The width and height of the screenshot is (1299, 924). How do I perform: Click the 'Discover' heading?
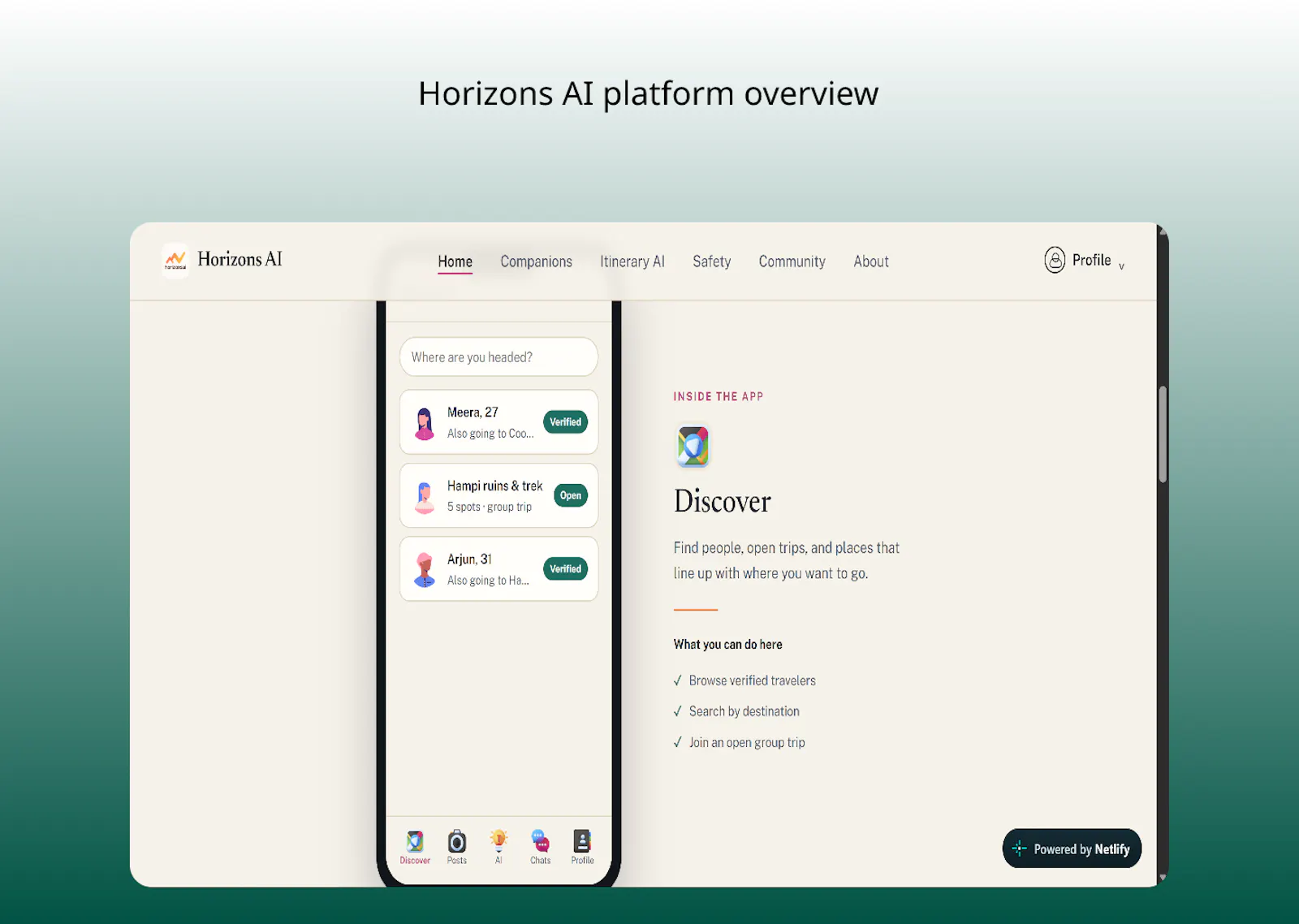(x=722, y=502)
